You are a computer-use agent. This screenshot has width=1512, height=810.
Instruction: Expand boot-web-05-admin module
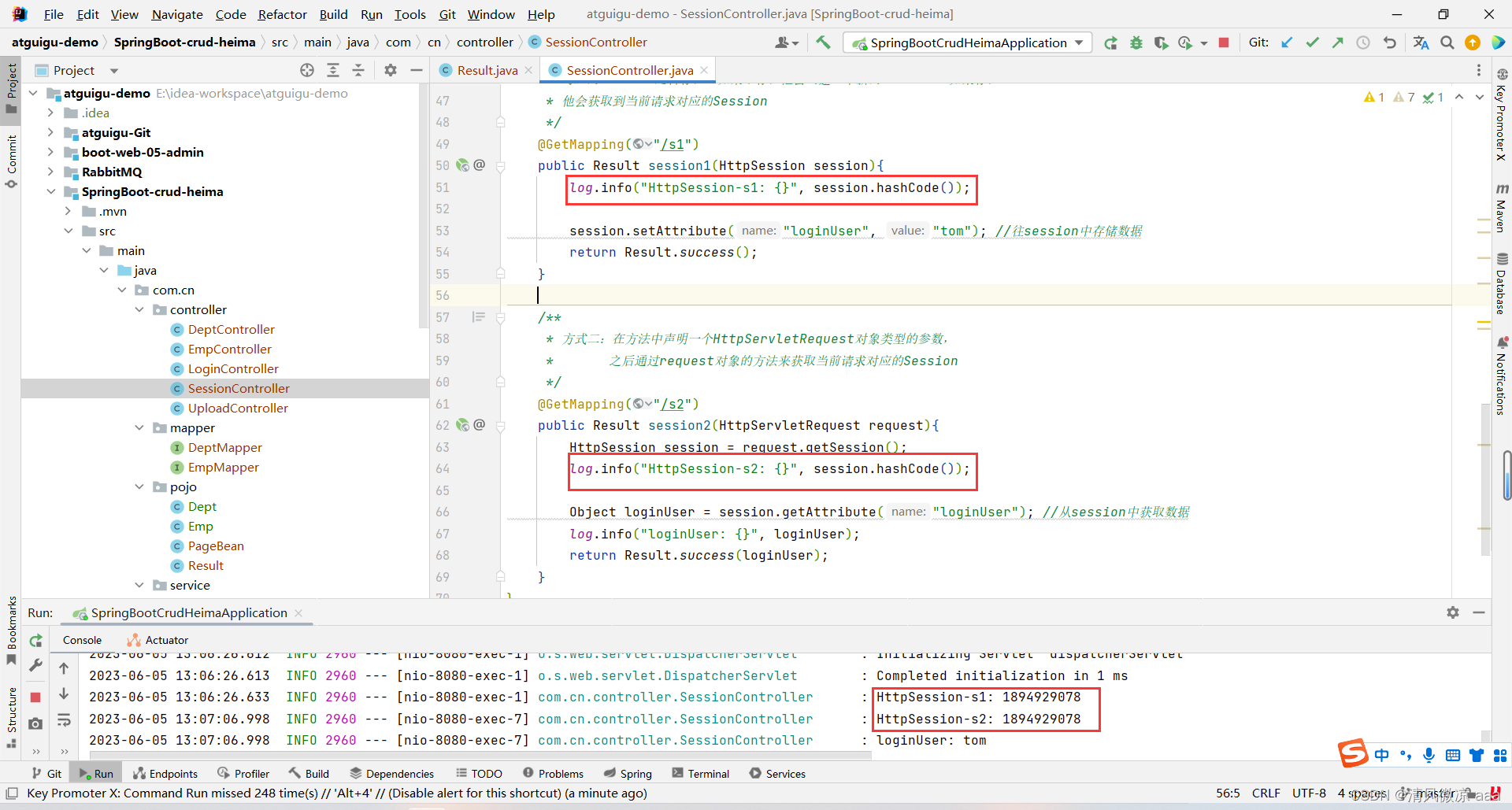pos(50,153)
